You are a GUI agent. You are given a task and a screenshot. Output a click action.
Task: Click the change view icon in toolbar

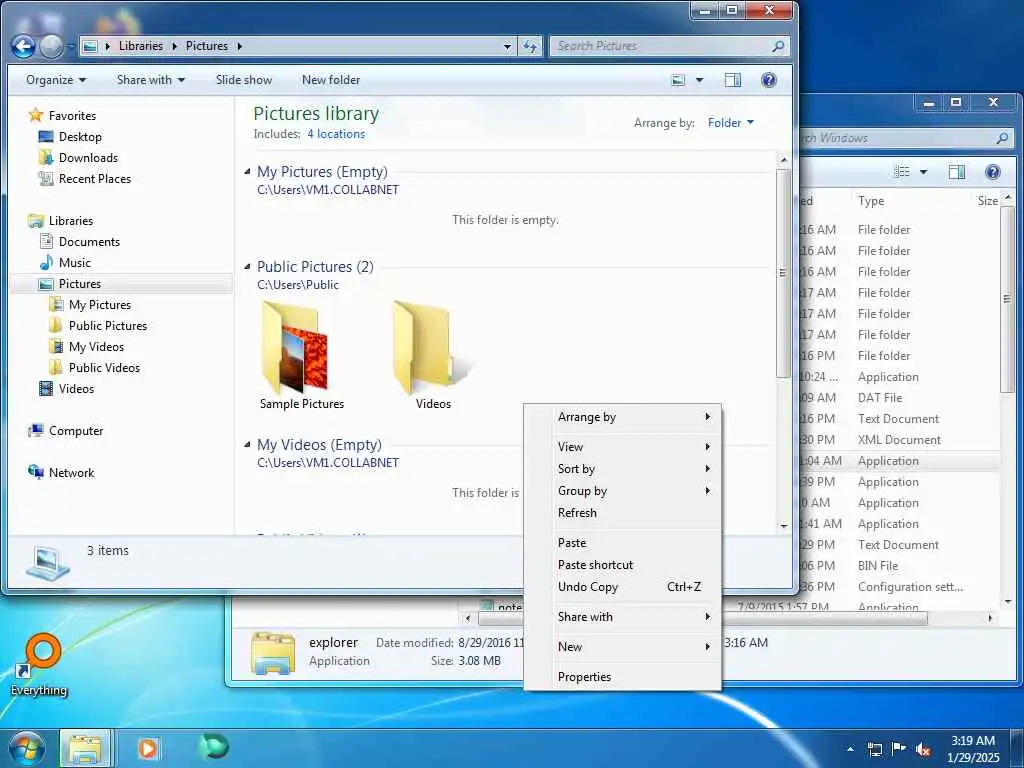click(x=679, y=80)
